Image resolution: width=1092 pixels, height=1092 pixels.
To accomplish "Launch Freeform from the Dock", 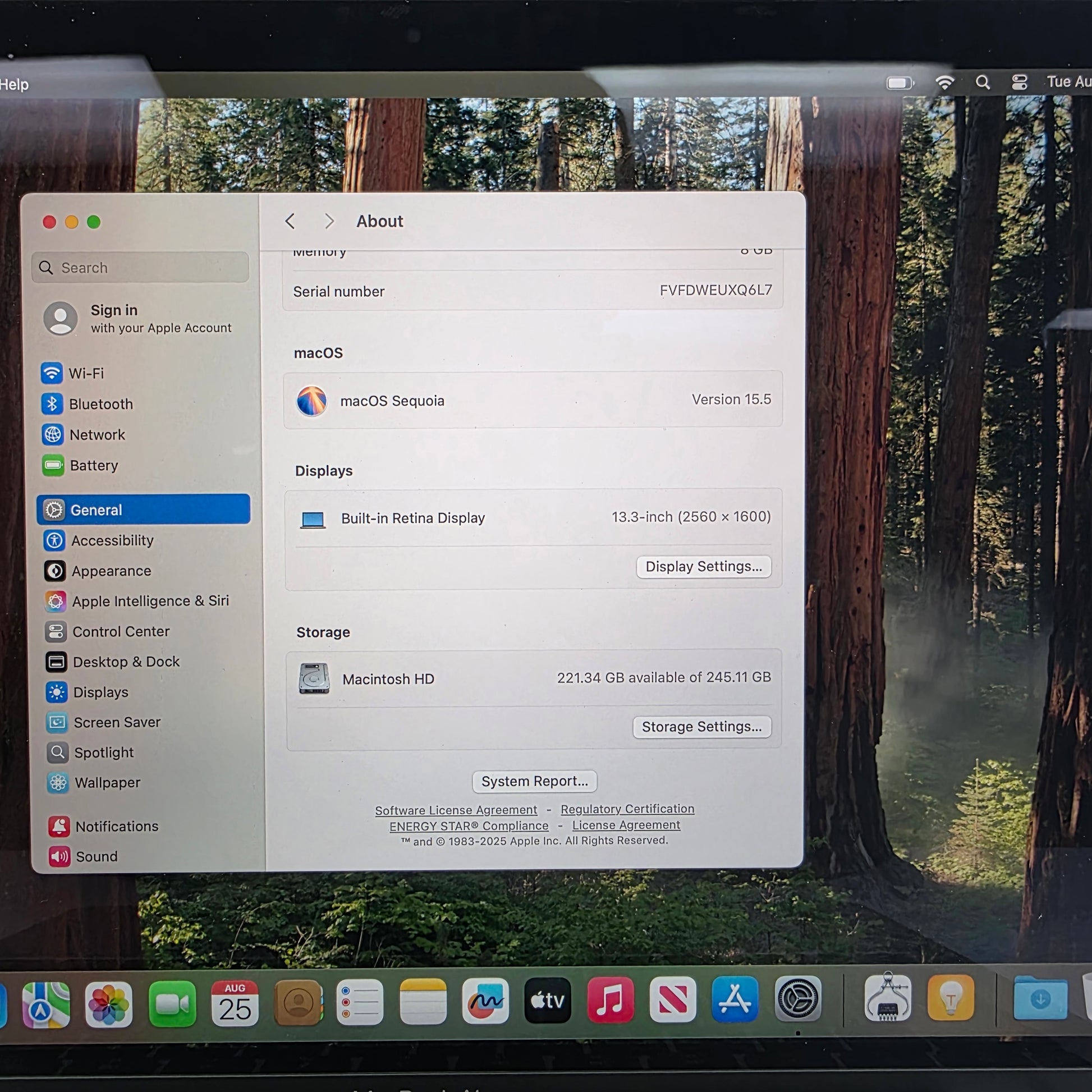I will (x=485, y=1002).
